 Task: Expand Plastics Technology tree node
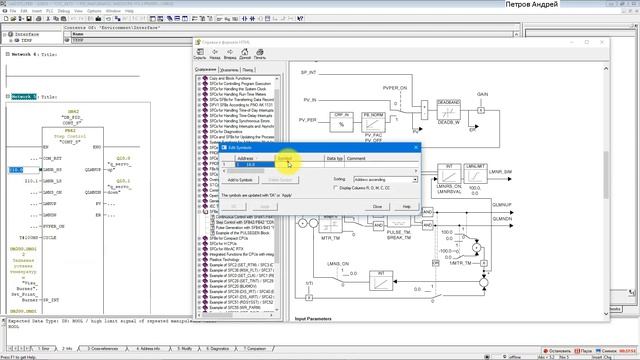(x=200, y=260)
